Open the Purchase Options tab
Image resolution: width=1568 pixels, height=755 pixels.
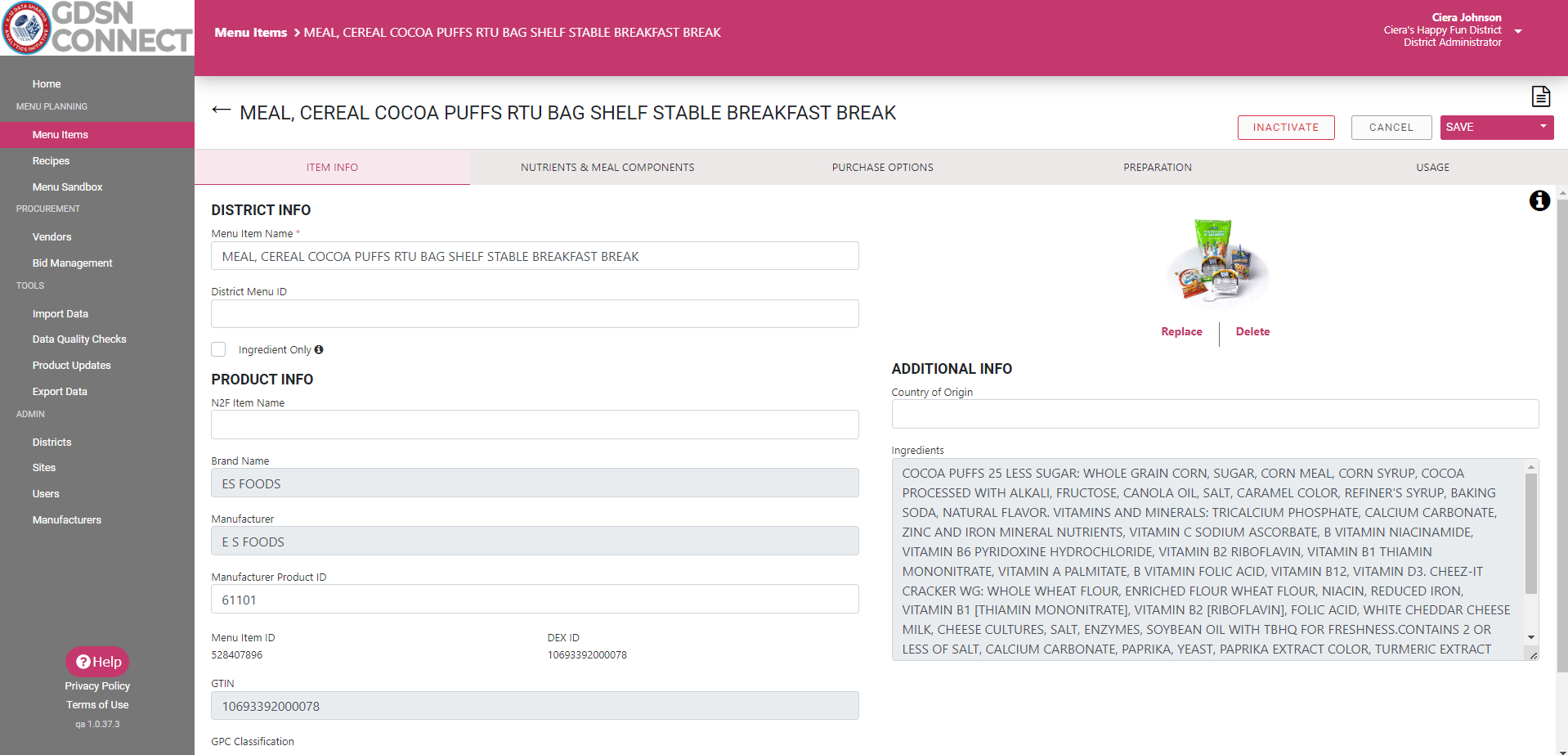(882, 167)
